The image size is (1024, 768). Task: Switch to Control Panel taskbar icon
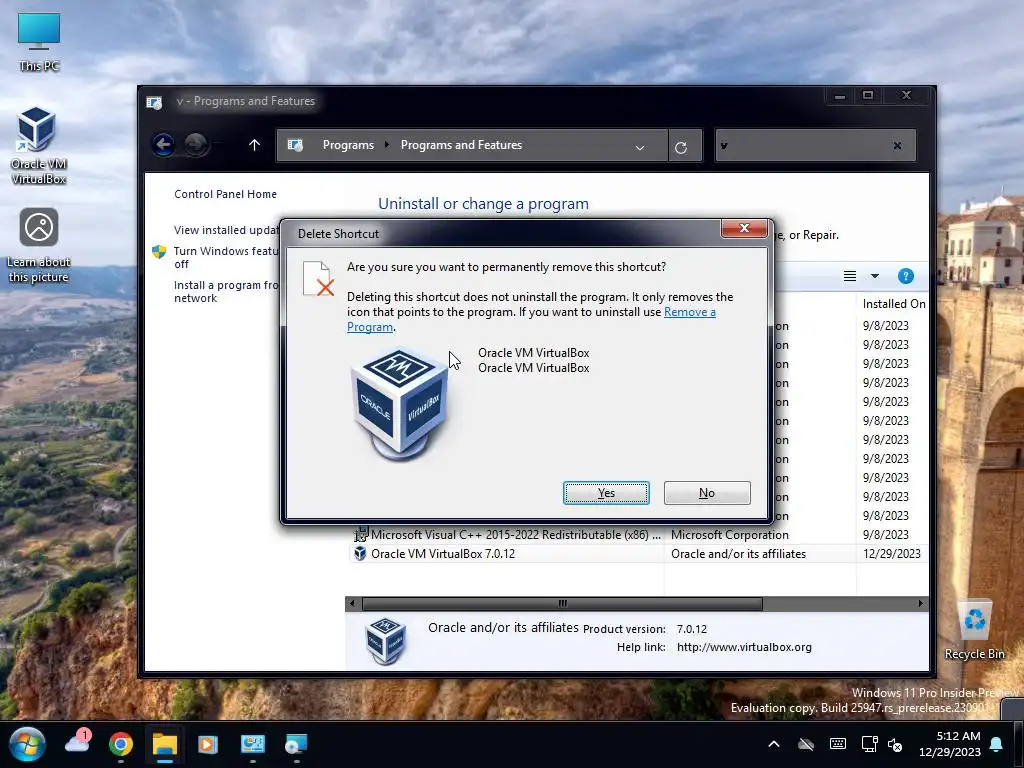(252, 744)
